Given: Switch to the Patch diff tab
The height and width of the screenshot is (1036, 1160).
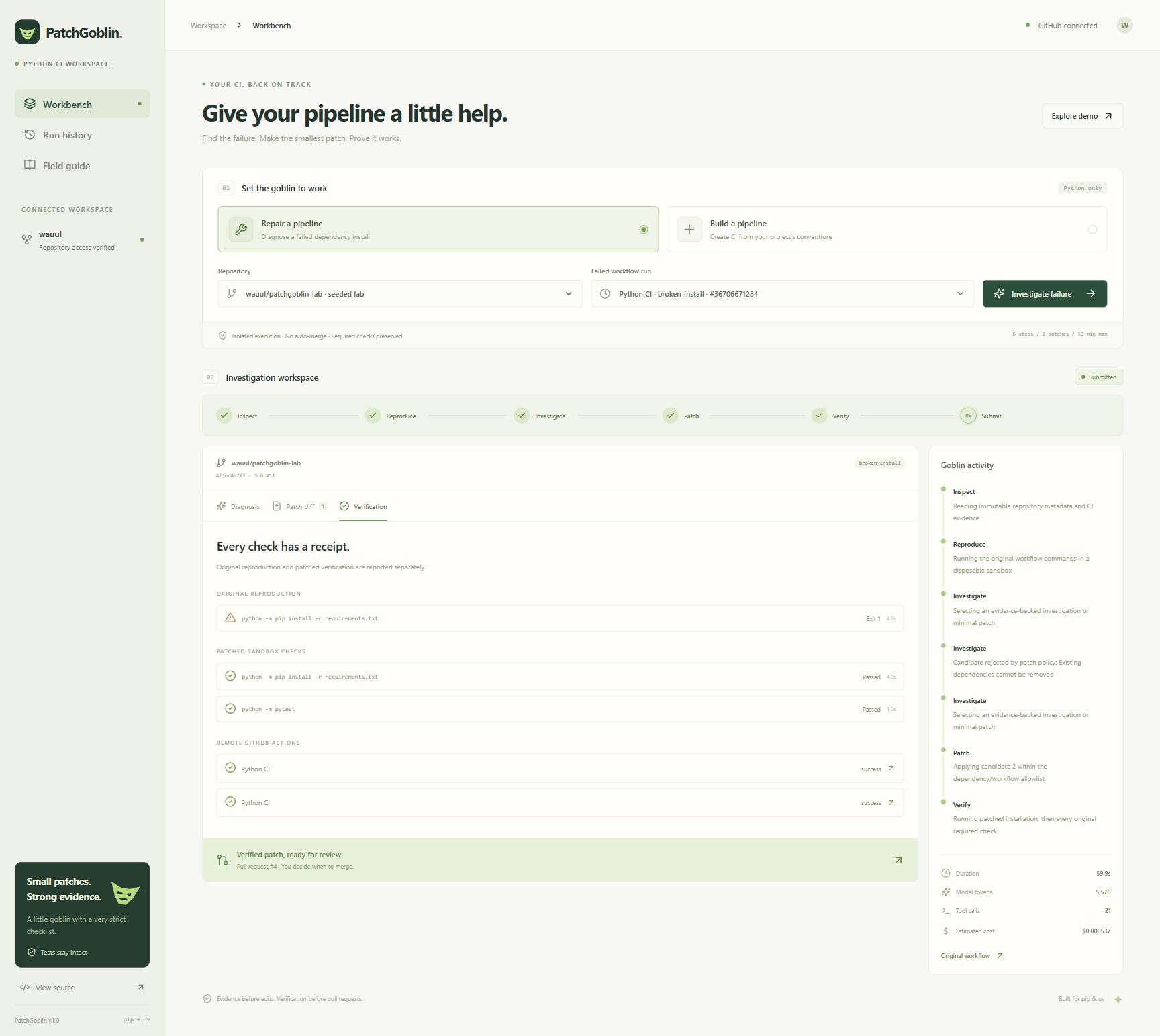Looking at the screenshot, I should point(299,506).
